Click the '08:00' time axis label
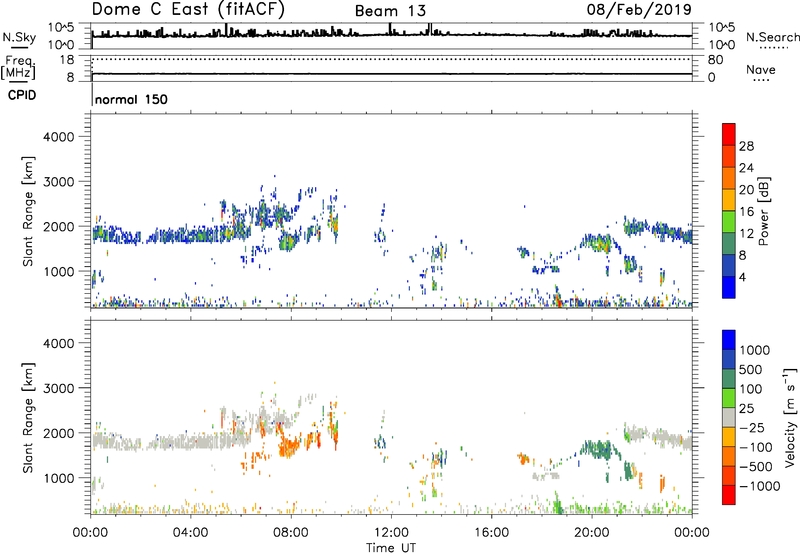Image resolution: width=800 pixels, height=554 pixels. coord(291,533)
